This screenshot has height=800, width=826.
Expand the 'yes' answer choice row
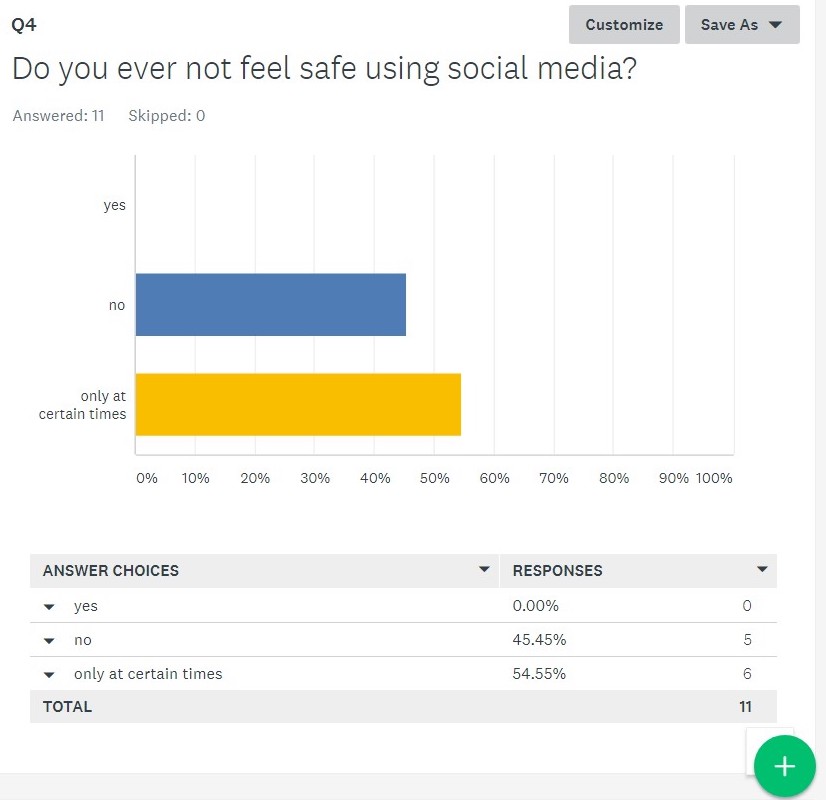[49, 606]
